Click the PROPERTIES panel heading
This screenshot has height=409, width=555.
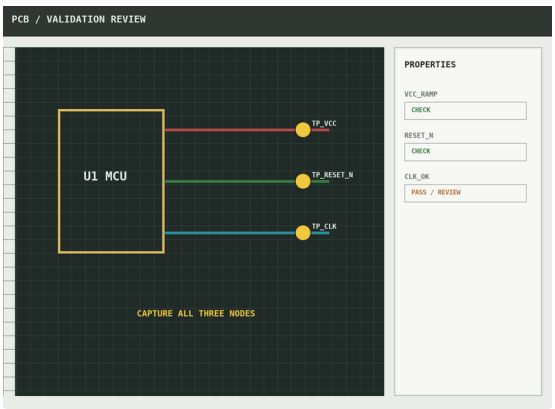[x=430, y=64]
